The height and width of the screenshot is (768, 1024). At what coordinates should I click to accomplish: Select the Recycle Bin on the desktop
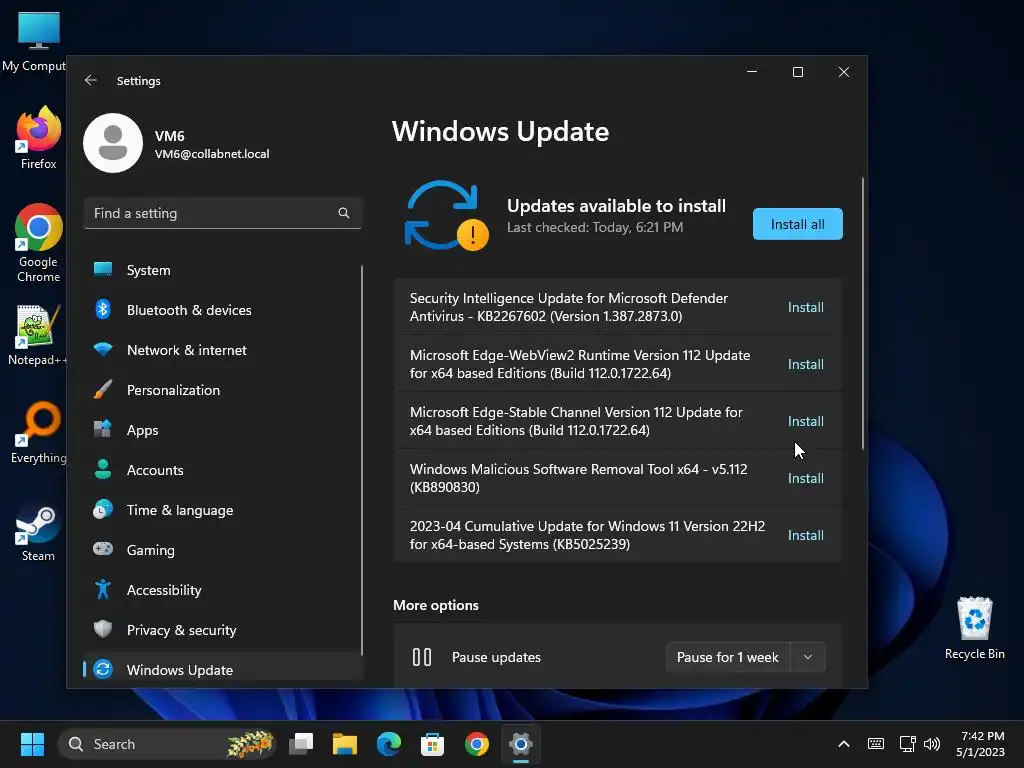coord(974,628)
